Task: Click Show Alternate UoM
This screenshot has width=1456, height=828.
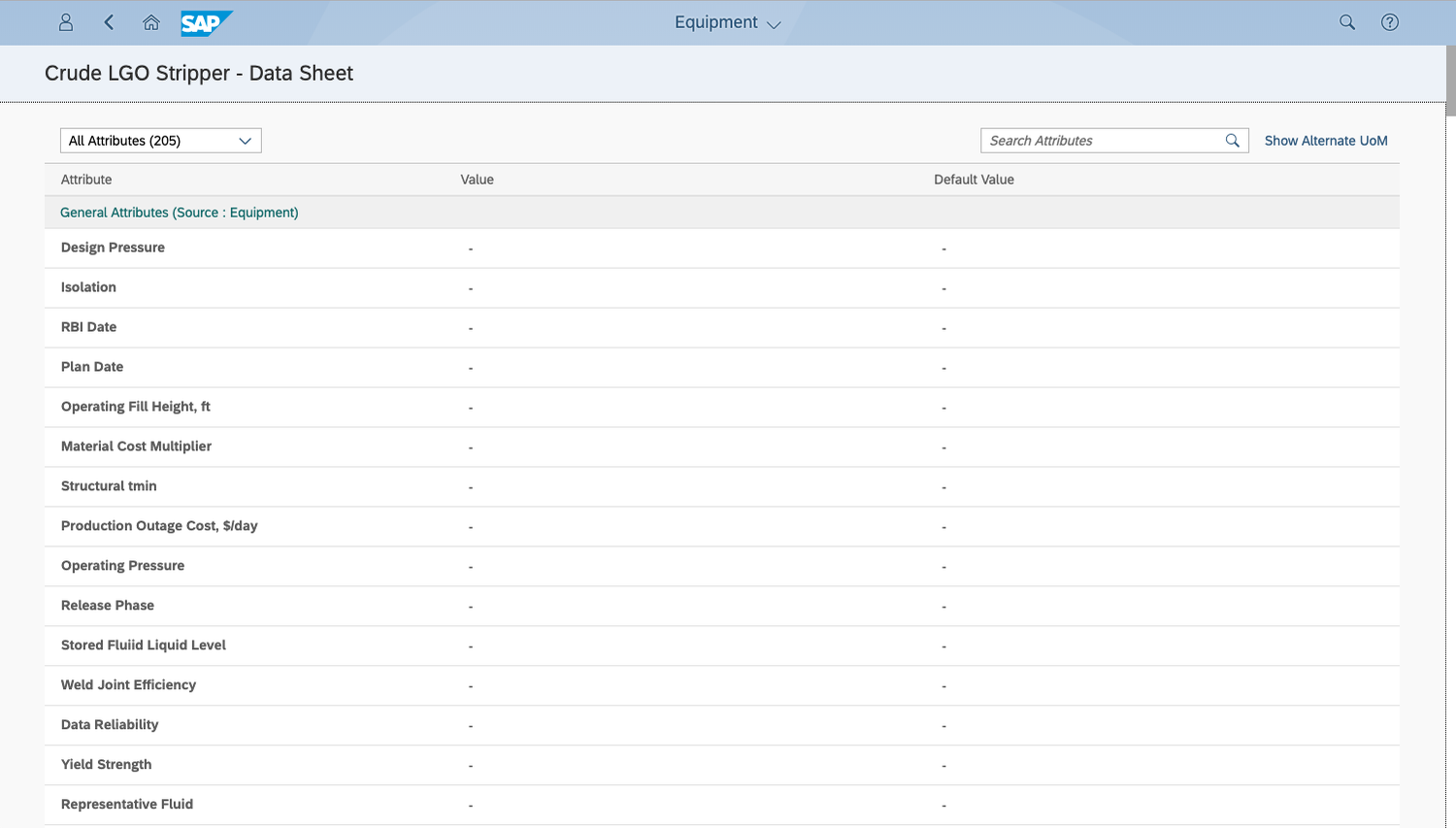Action: tap(1326, 140)
